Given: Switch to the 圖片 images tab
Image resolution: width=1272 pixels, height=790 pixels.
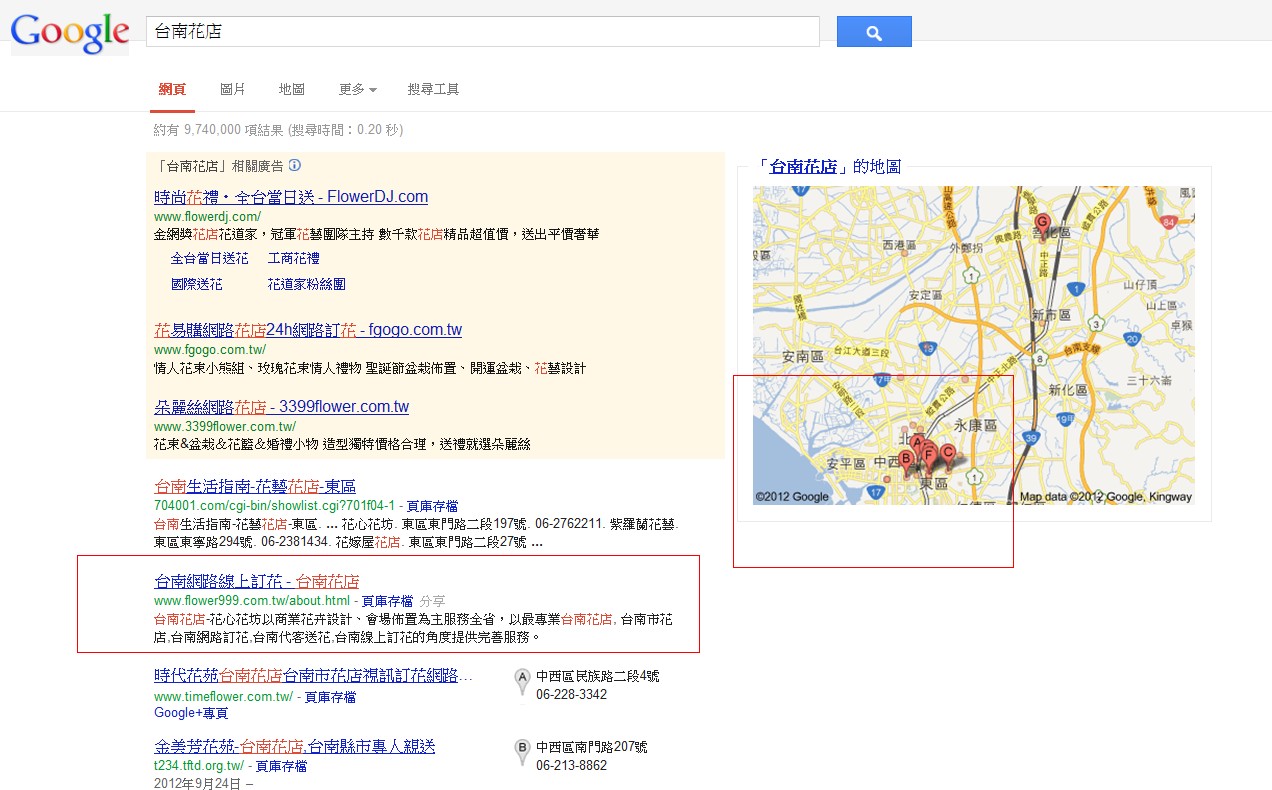Looking at the screenshot, I should [x=232, y=90].
